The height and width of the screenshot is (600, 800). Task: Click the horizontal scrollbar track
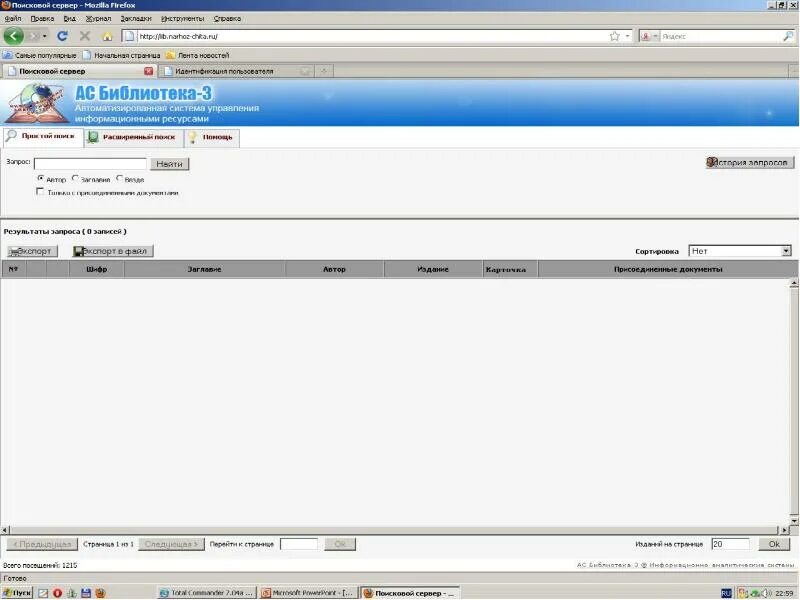[395, 530]
